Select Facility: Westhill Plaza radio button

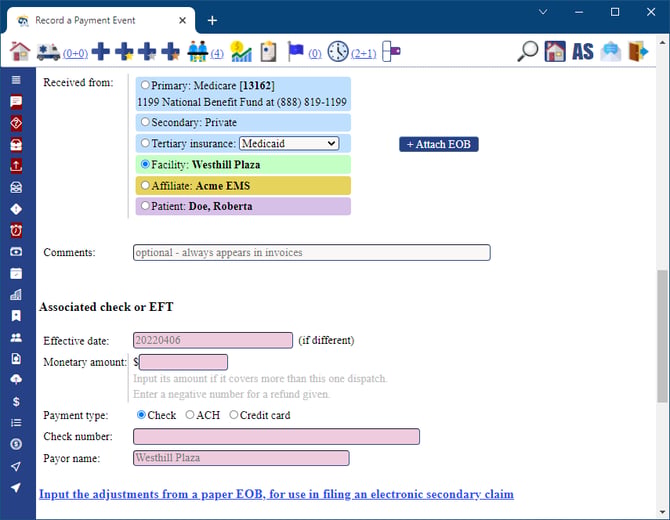(x=145, y=164)
